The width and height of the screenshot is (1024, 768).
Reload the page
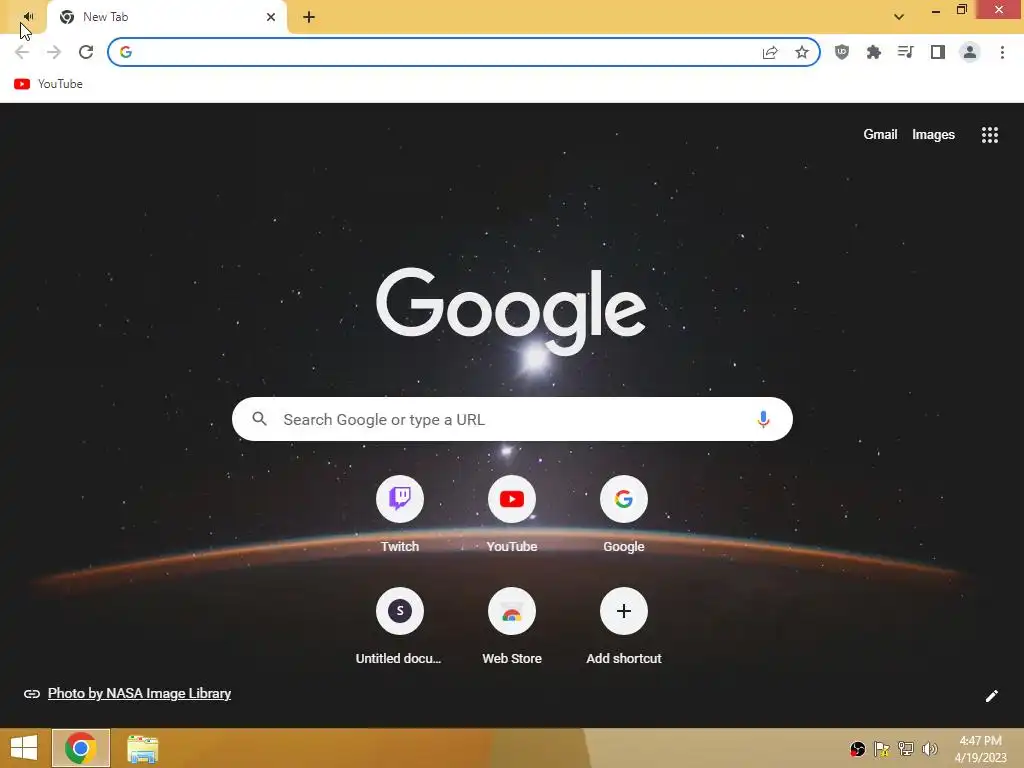(x=86, y=52)
